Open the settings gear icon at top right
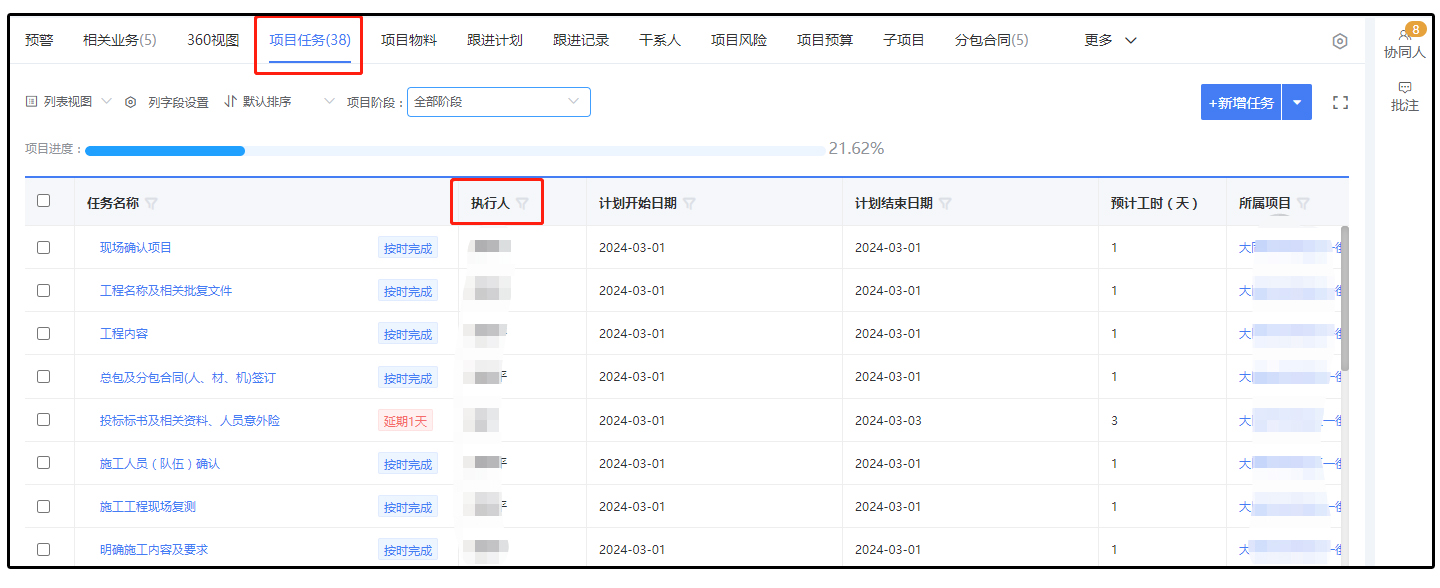Image resolution: width=1440 pixels, height=588 pixels. pos(1339,41)
